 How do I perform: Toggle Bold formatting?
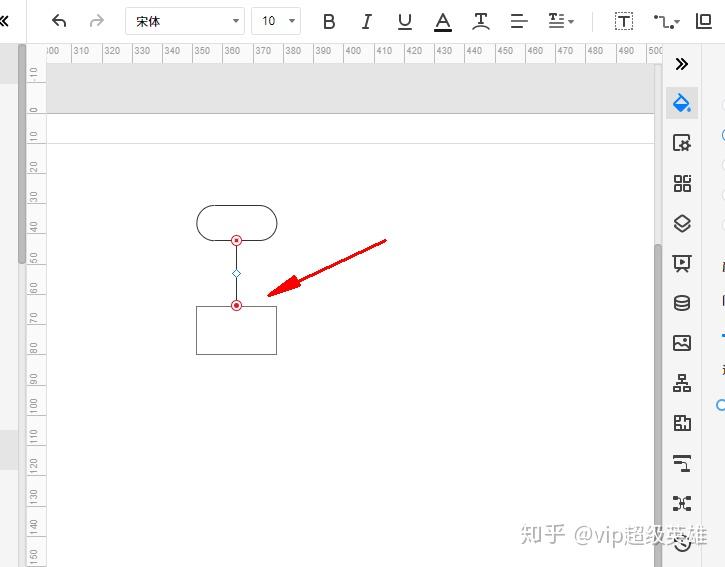329,21
